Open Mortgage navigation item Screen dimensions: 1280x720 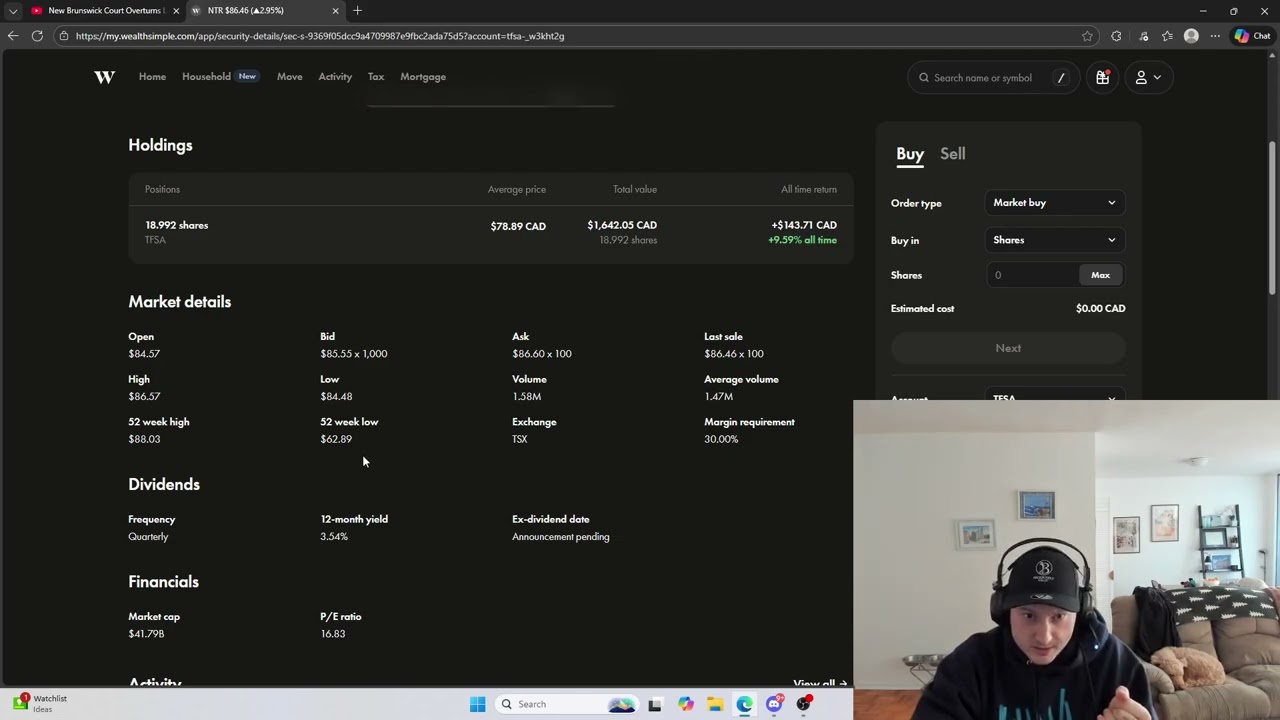click(x=423, y=76)
